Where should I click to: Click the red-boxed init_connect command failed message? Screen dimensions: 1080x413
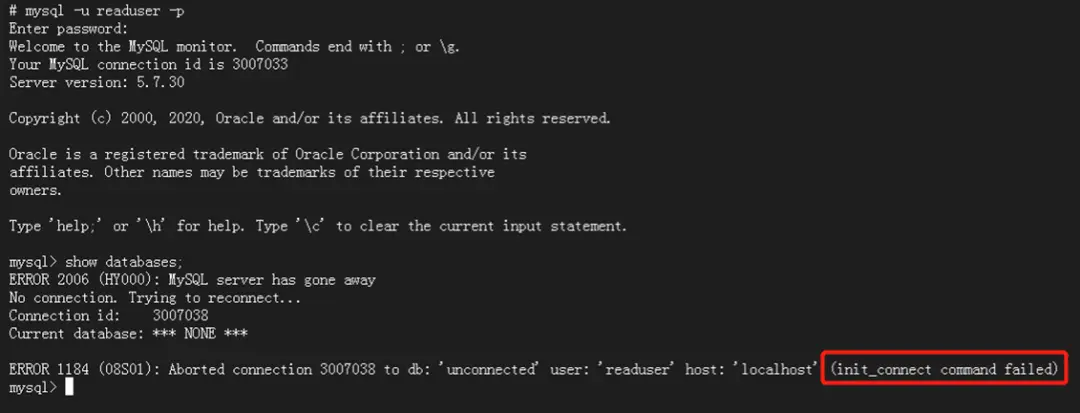[943, 369]
